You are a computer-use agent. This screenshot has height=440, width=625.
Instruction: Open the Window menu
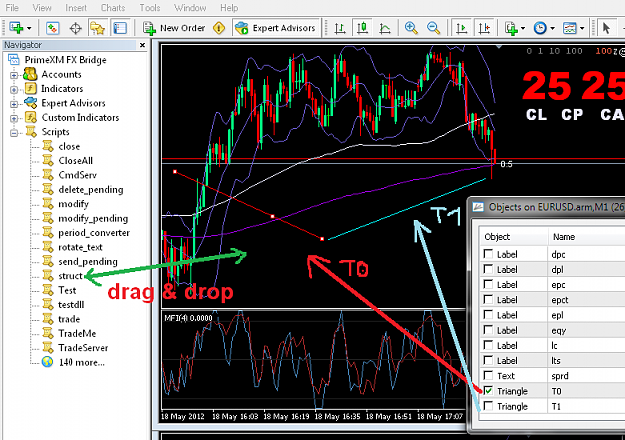(190, 8)
